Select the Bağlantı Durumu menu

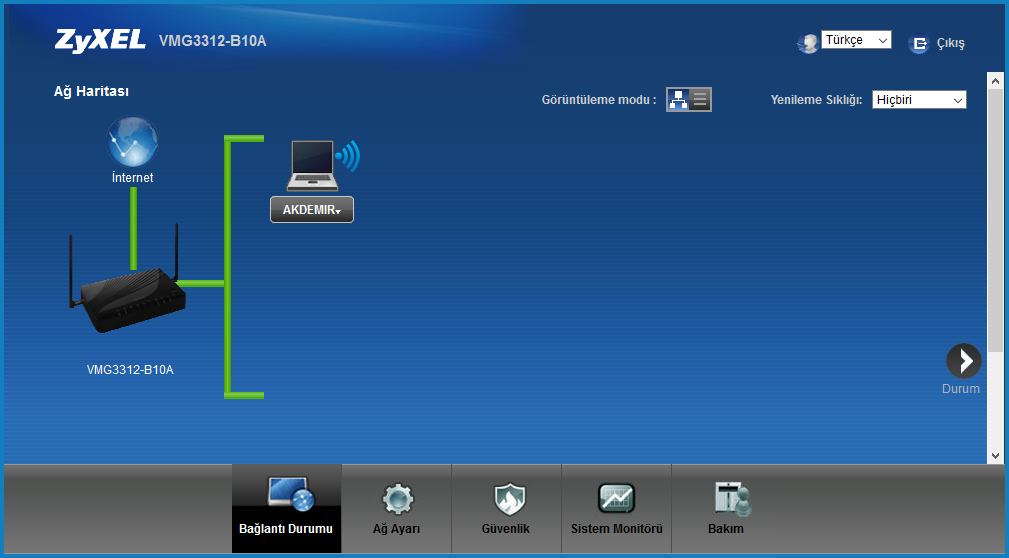tap(286, 509)
